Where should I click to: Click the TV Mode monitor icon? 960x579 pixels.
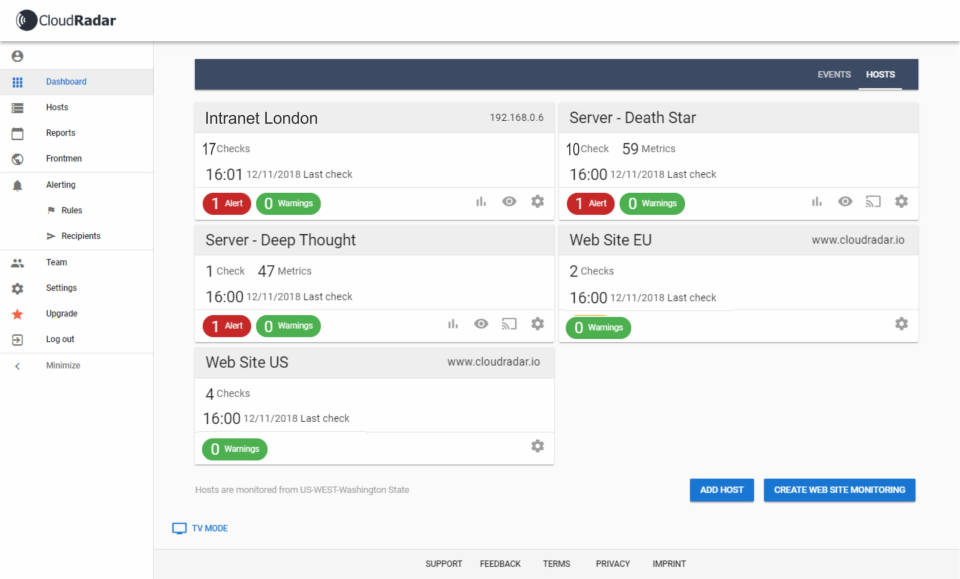pos(179,528)
